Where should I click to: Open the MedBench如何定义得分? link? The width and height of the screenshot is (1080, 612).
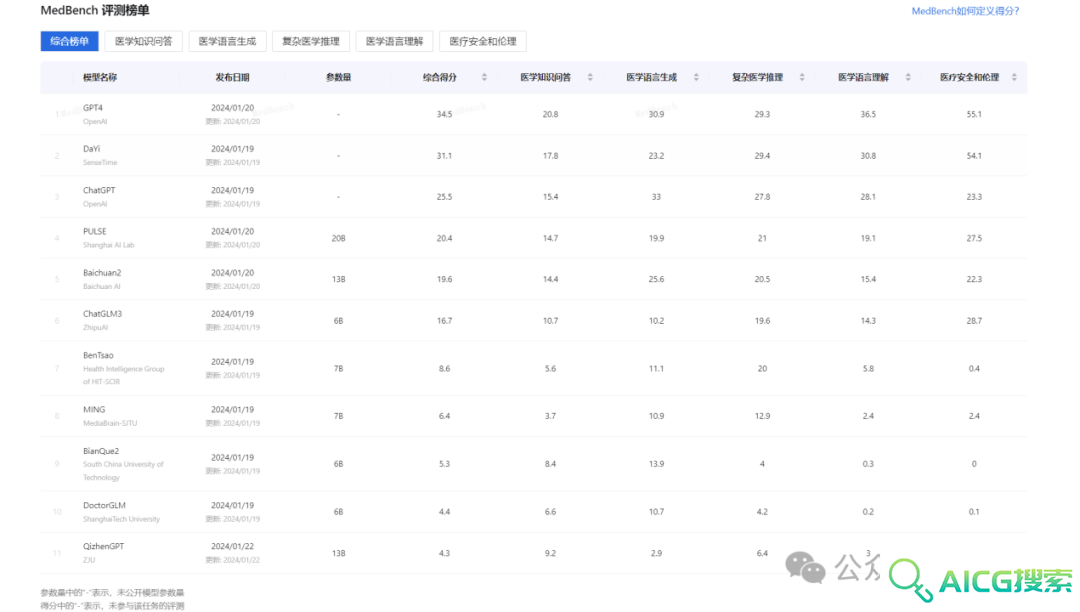[x=965, y=11]
